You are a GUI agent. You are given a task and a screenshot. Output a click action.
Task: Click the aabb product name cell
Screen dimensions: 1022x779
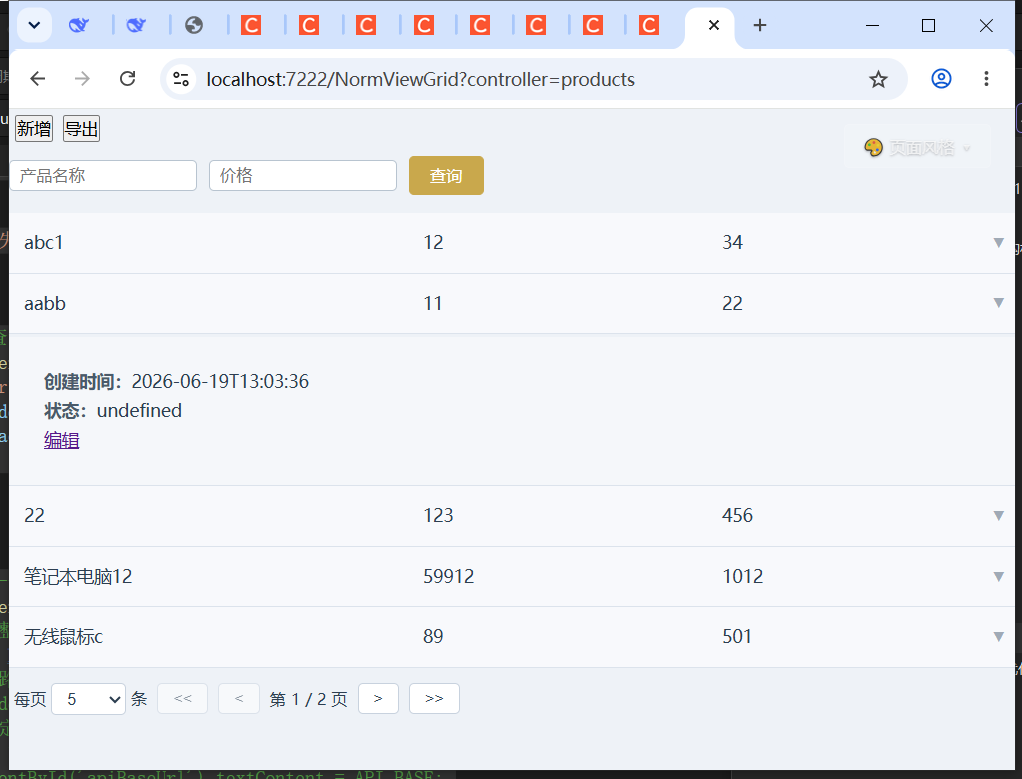(45, 303)
